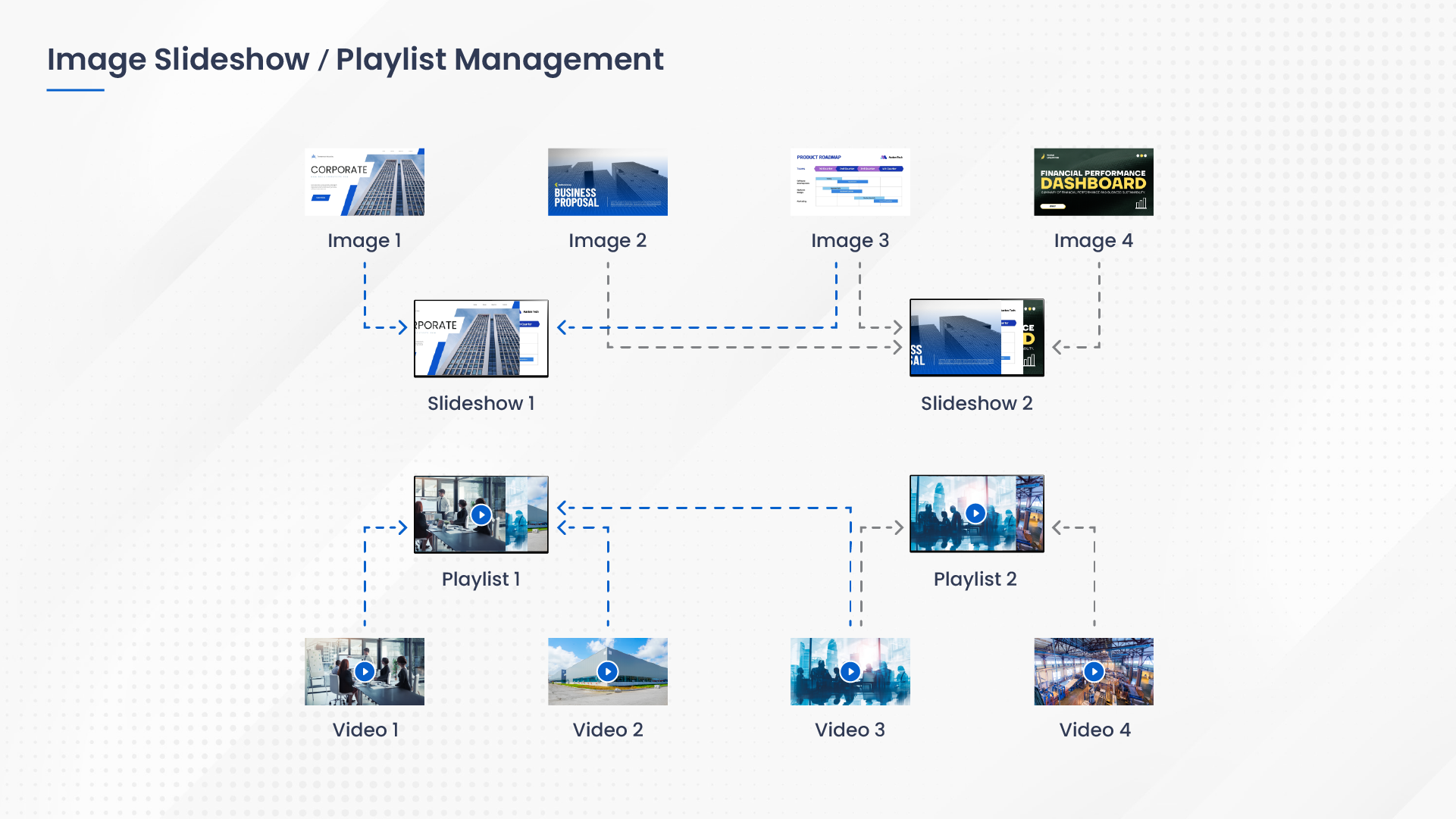Click the play icon on Playlist 2 preview
The height and width of the screenshot is (819, 1456).
(976, 512)
